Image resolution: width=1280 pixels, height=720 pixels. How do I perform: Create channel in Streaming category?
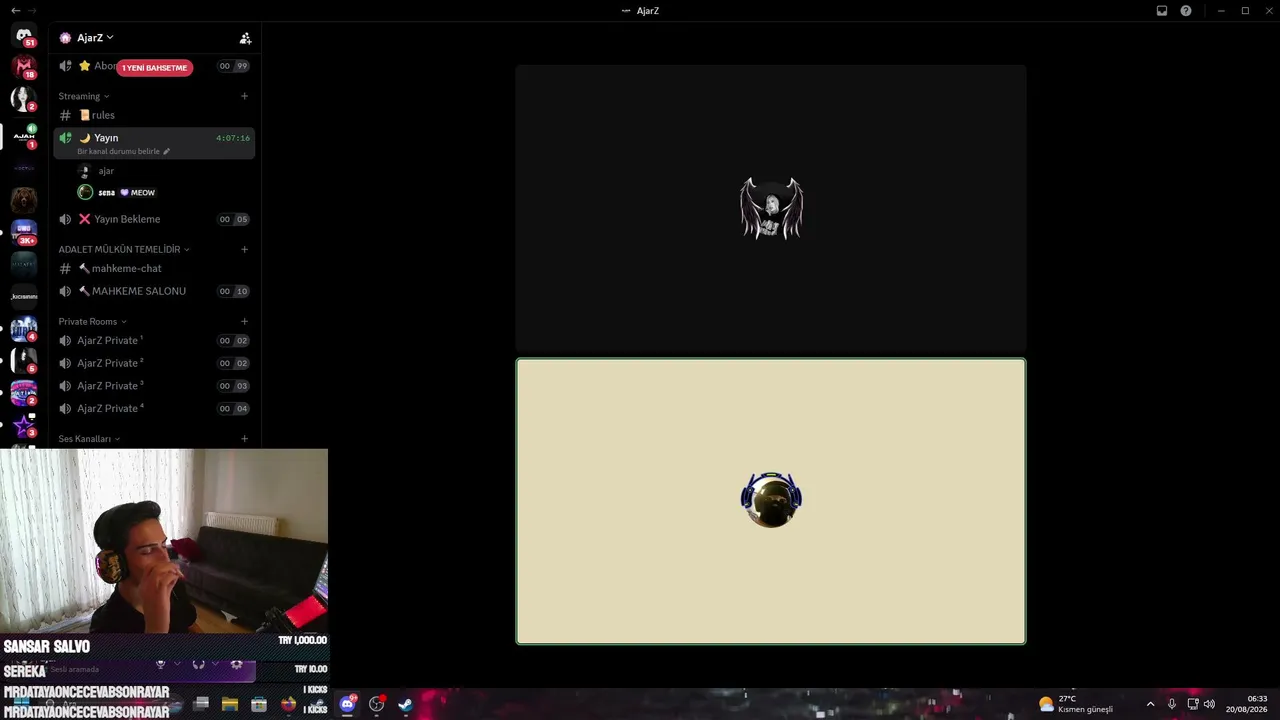[245, 96]
